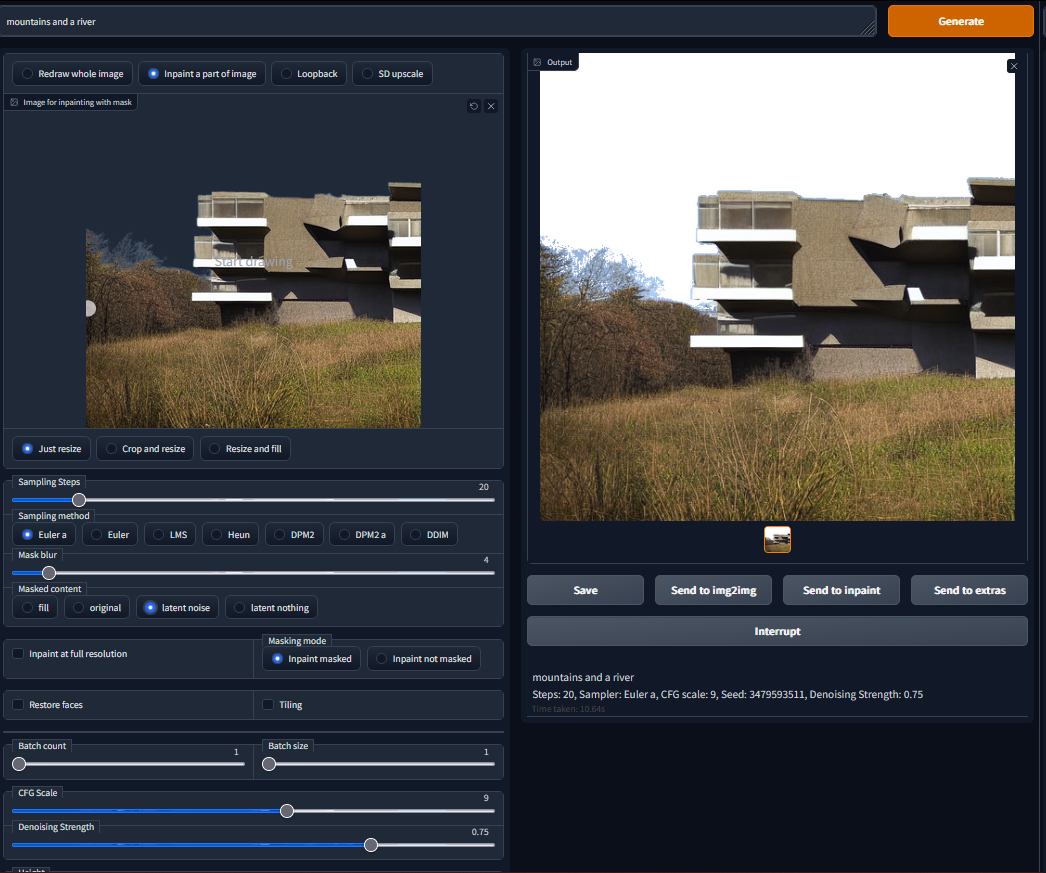Choose Crop and resize option
The width and height of the screenshot is (1046, 873).
coord(144,448)
